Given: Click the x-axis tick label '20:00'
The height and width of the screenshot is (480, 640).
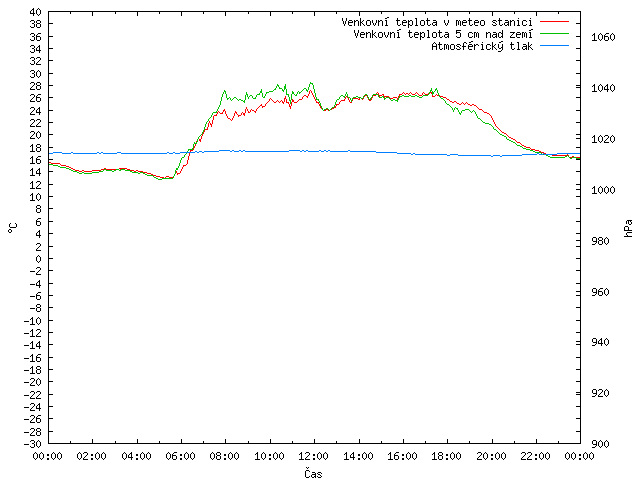Looking at the screenshot, I should (x=491, y=456).
